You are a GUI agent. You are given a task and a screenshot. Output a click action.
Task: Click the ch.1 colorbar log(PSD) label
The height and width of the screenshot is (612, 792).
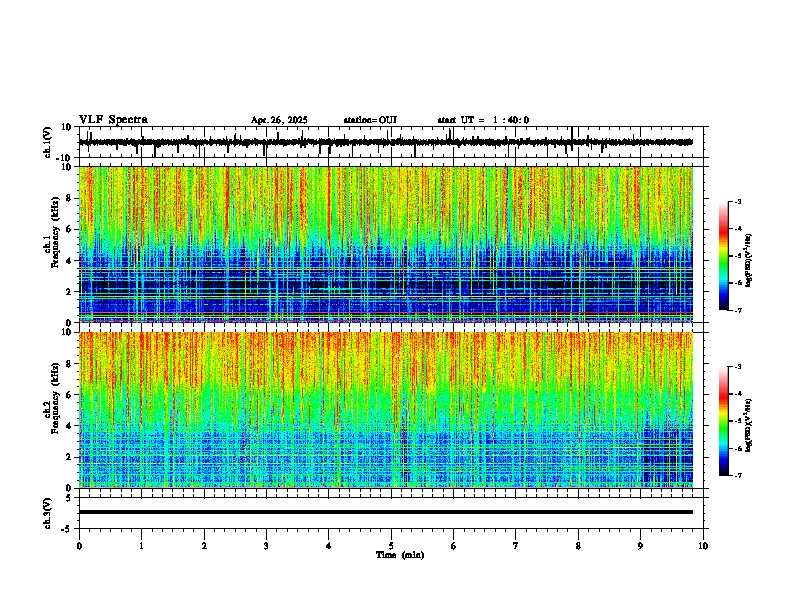coord(749,261)
